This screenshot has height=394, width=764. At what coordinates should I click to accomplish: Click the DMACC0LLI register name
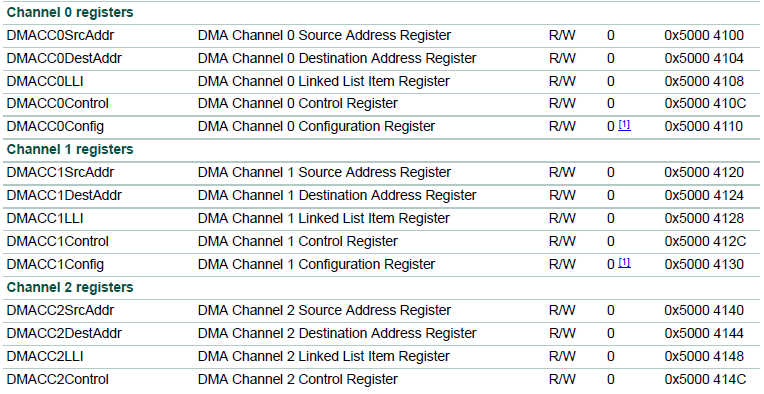point(45,81)
